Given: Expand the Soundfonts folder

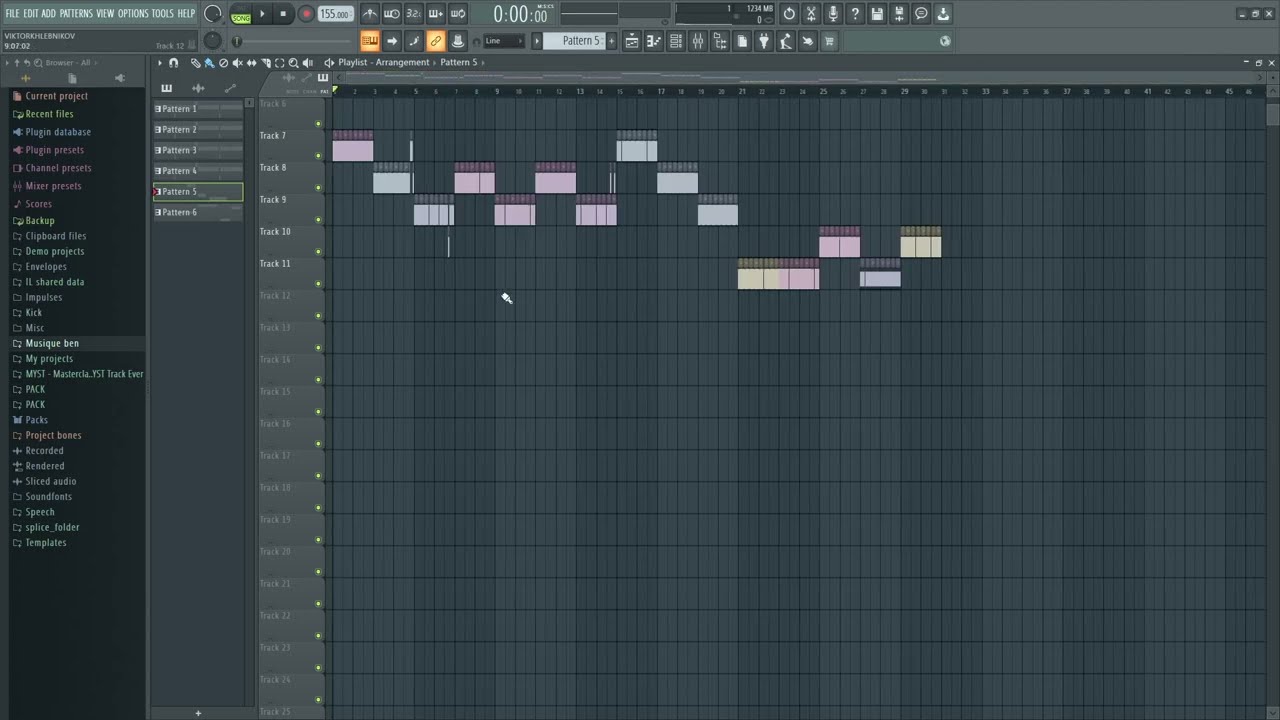Looking at the screenshot, I should (48, 497).
